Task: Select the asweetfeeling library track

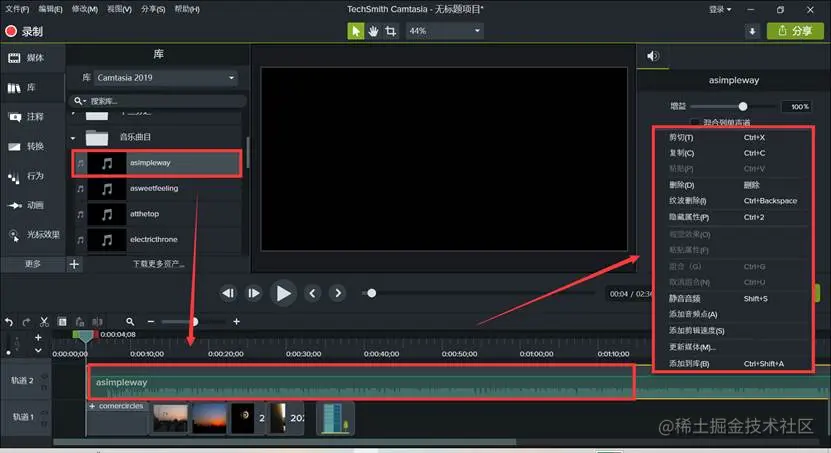Action: coord(157,189)
